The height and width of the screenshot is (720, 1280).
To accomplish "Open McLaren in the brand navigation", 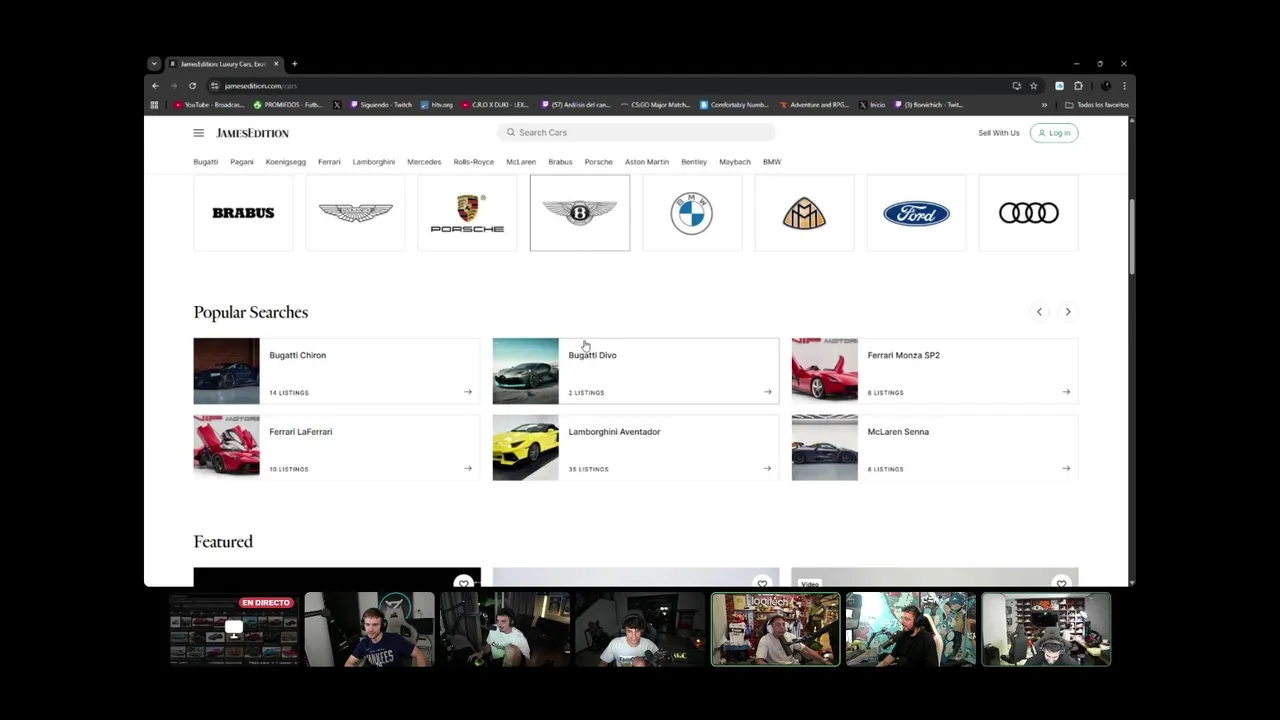I will pos(520,162).
